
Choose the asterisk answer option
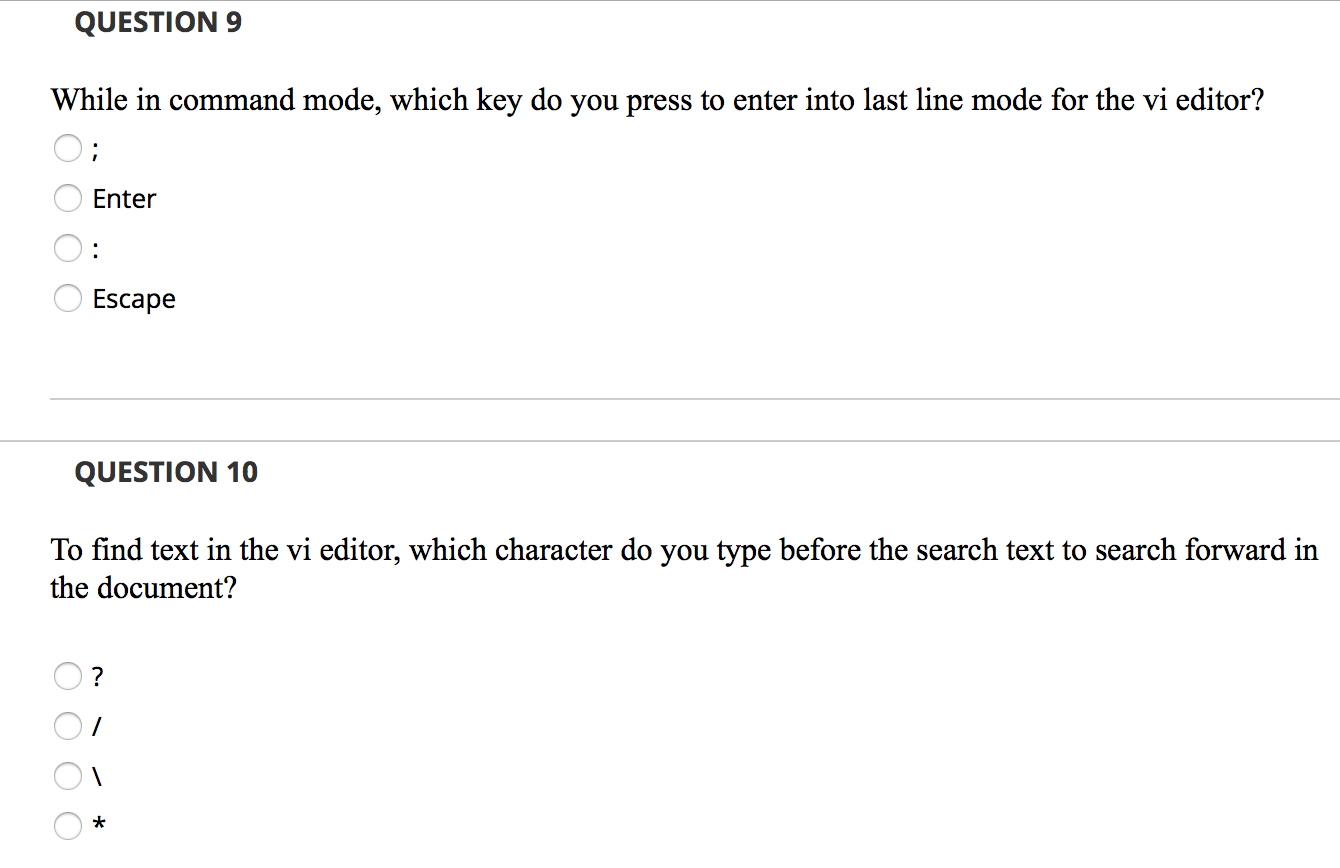pyautogui.click(x=68, y=826)
